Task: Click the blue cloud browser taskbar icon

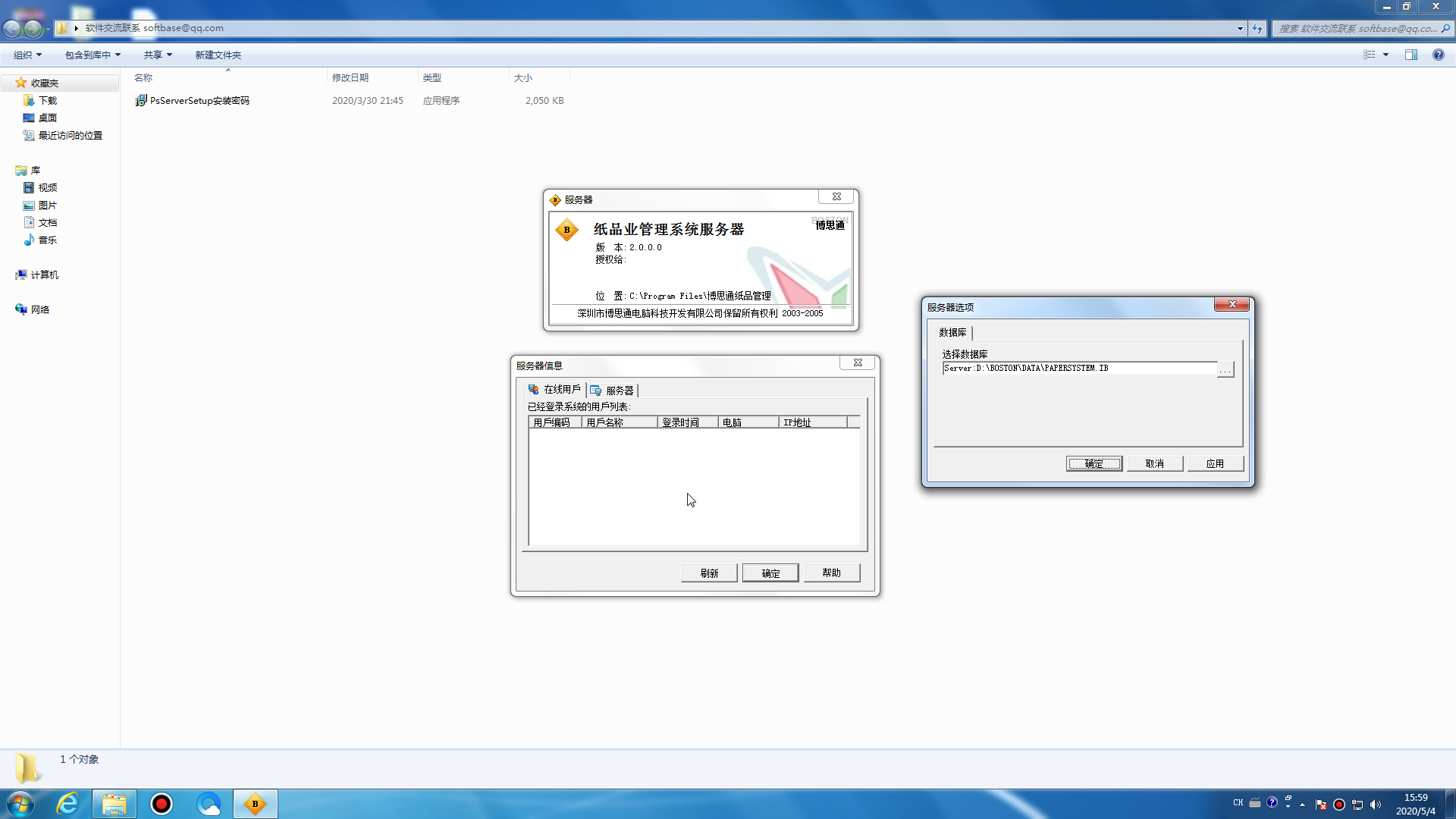Action: (x=209, y=804)
